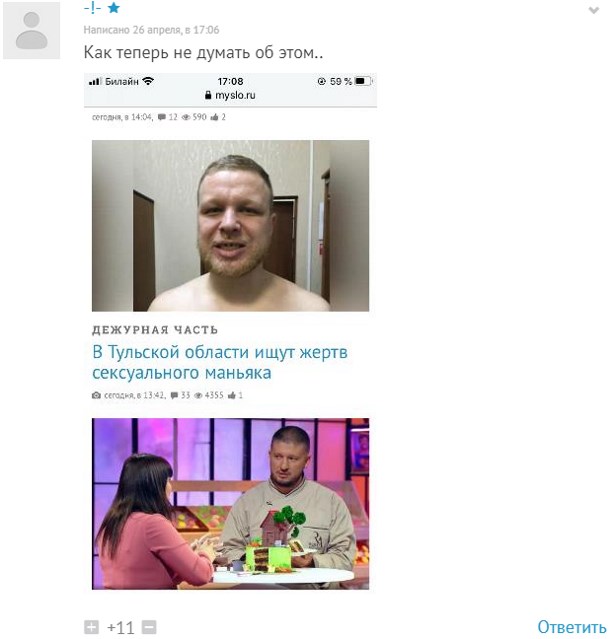Click the camera icon before сегодня, в 13:42
The width and height of the screenshot is (612, 639).
(96, 395)
